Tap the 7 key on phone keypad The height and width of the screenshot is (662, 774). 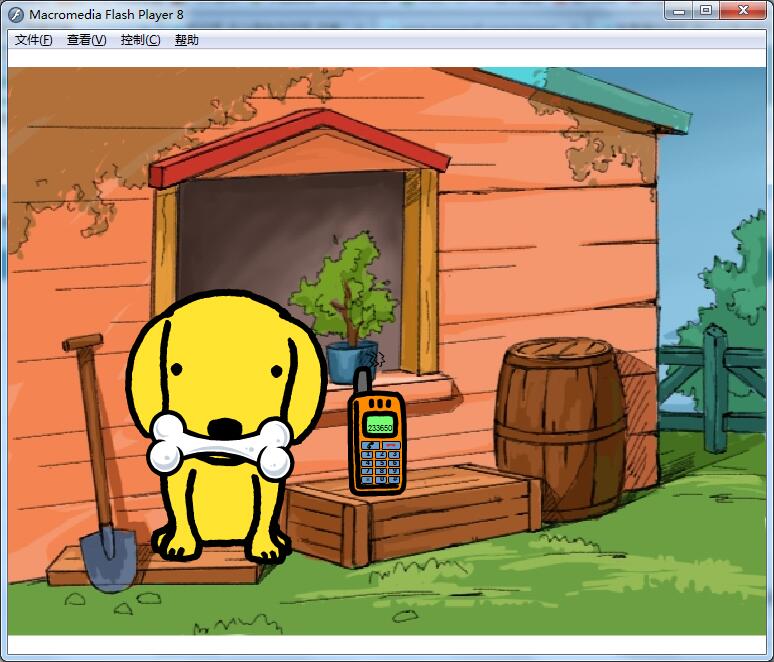[367, 471]
